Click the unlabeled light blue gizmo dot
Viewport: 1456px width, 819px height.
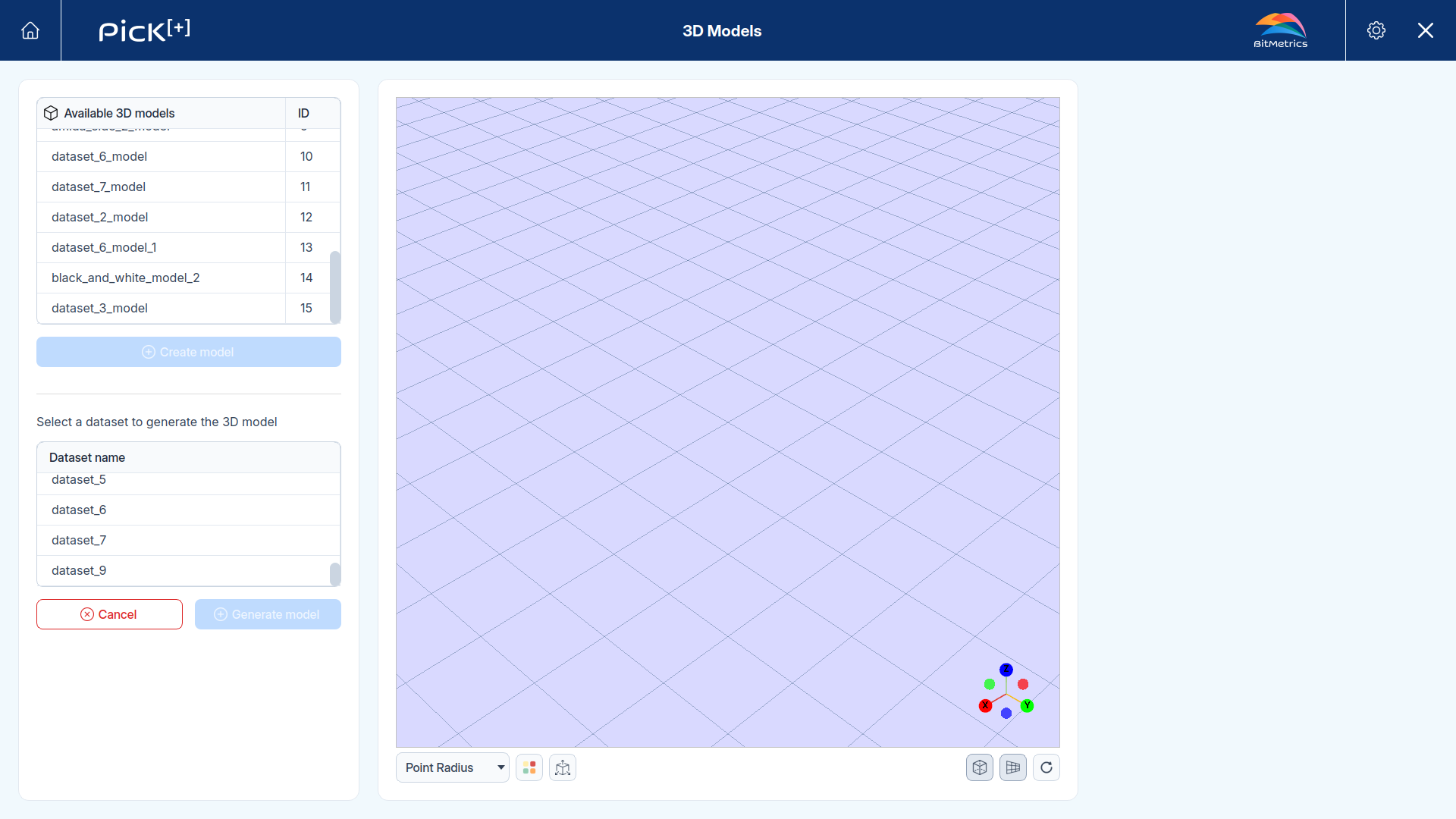[1006, 713]
